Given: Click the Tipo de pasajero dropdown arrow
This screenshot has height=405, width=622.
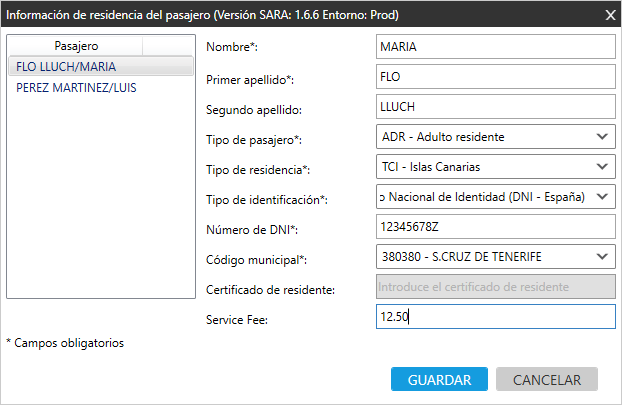Looking at the screenshot, I should (x=601, y=137).
